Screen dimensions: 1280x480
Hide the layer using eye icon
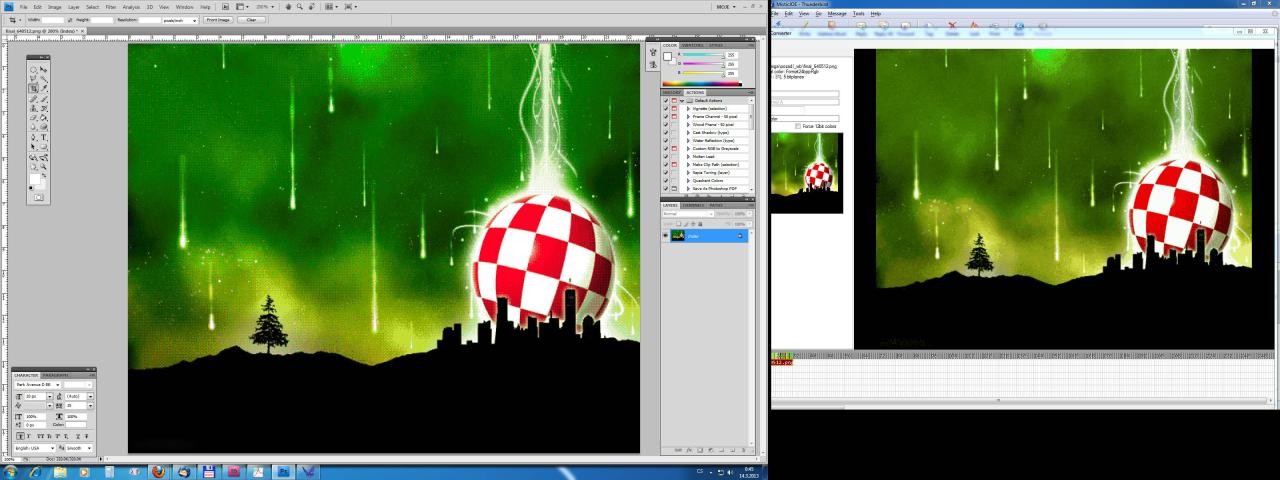click(x=665, y=235)
